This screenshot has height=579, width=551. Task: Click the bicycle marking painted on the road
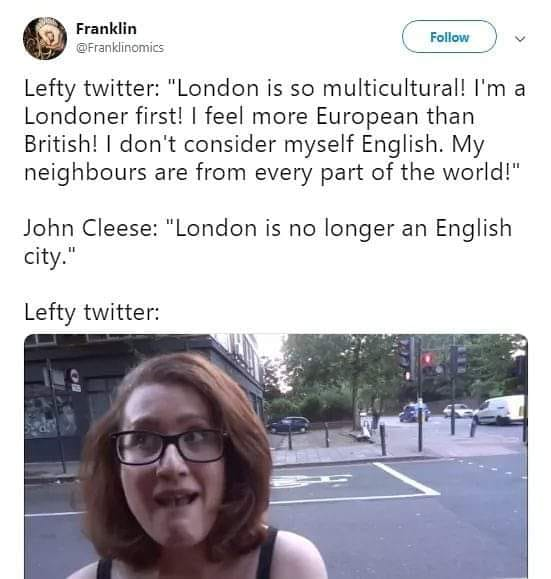point(310,481)
